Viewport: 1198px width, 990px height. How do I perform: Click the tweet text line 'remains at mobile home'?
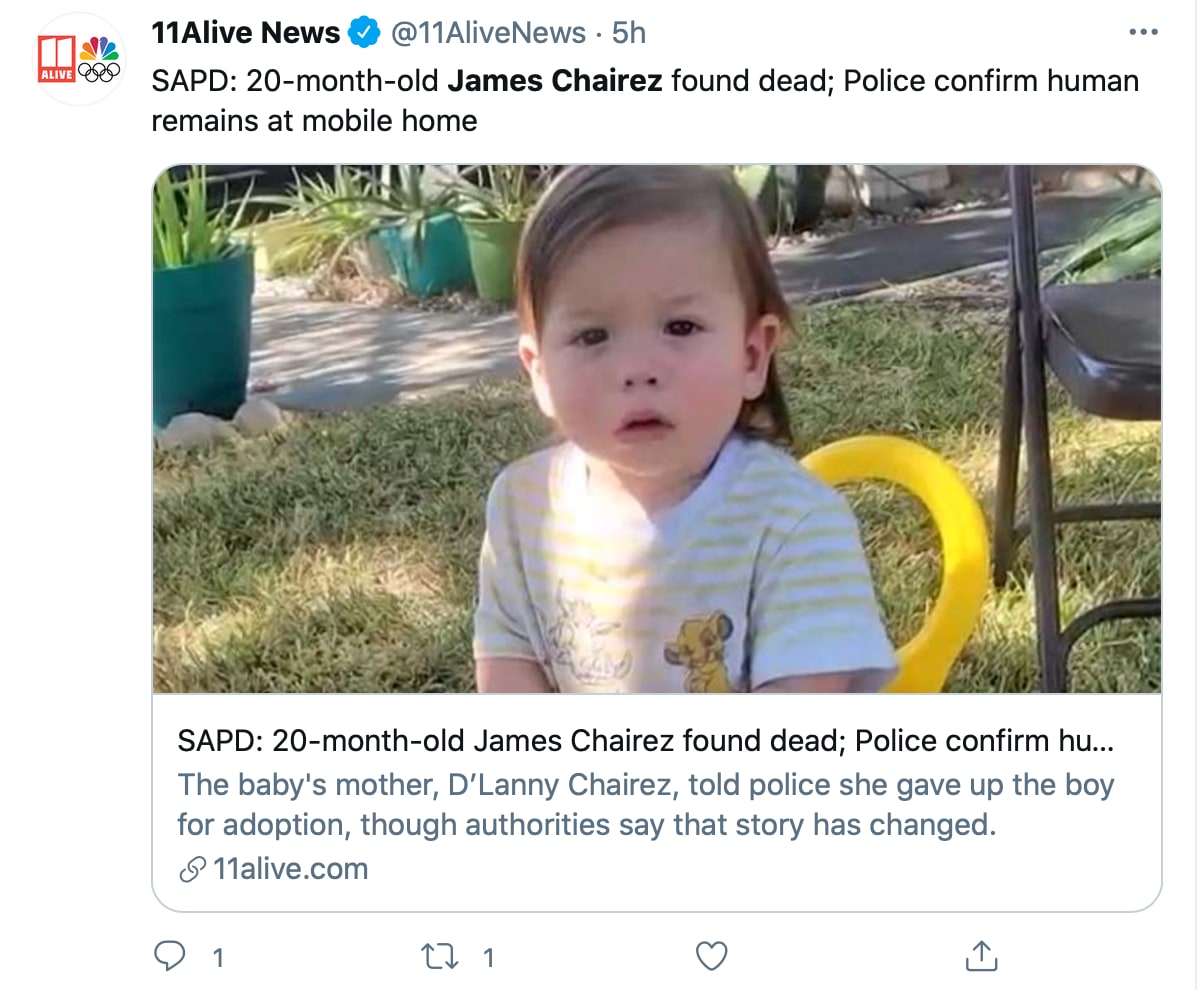coord(314,121)
